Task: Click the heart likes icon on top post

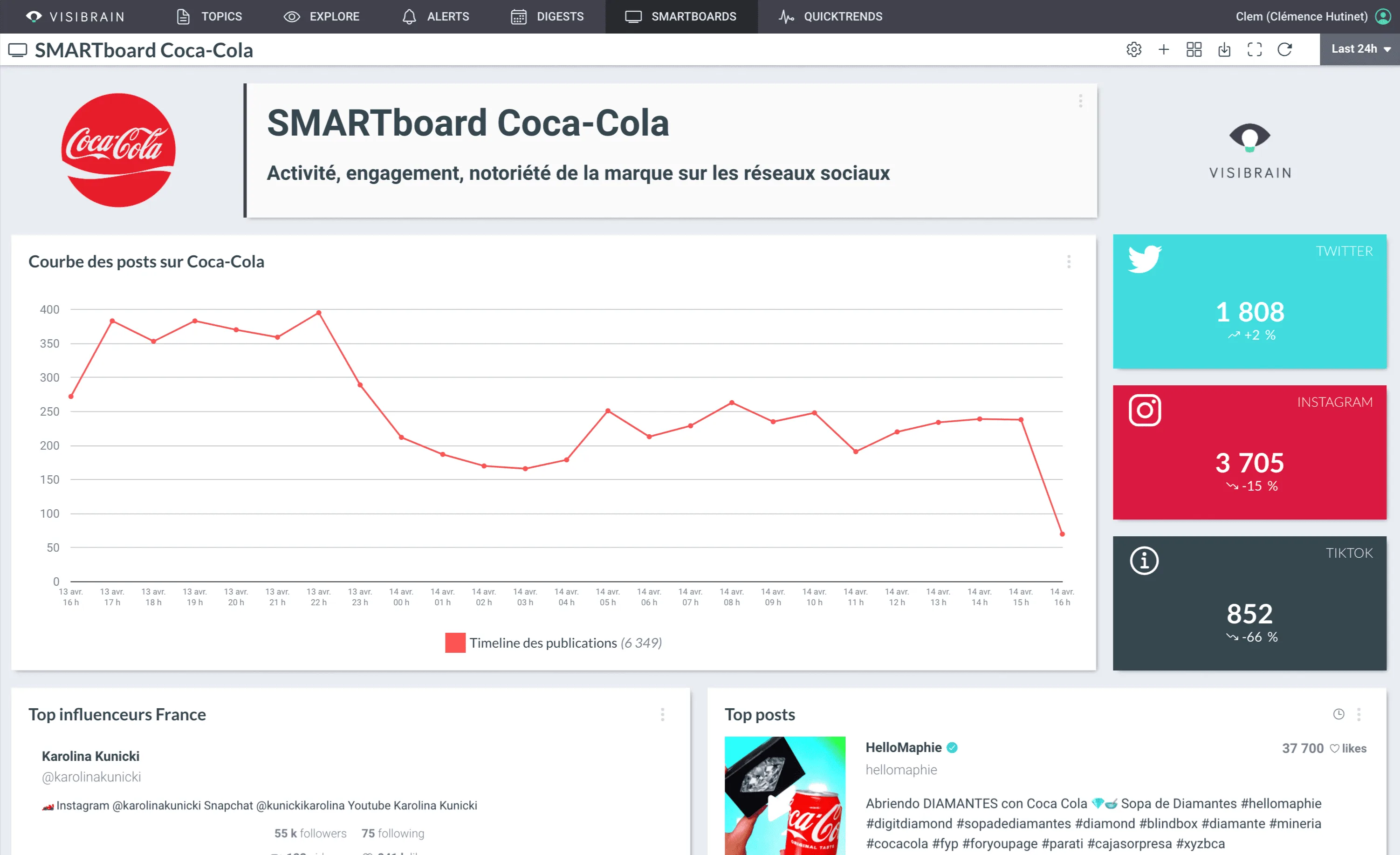Action: 1335,749
